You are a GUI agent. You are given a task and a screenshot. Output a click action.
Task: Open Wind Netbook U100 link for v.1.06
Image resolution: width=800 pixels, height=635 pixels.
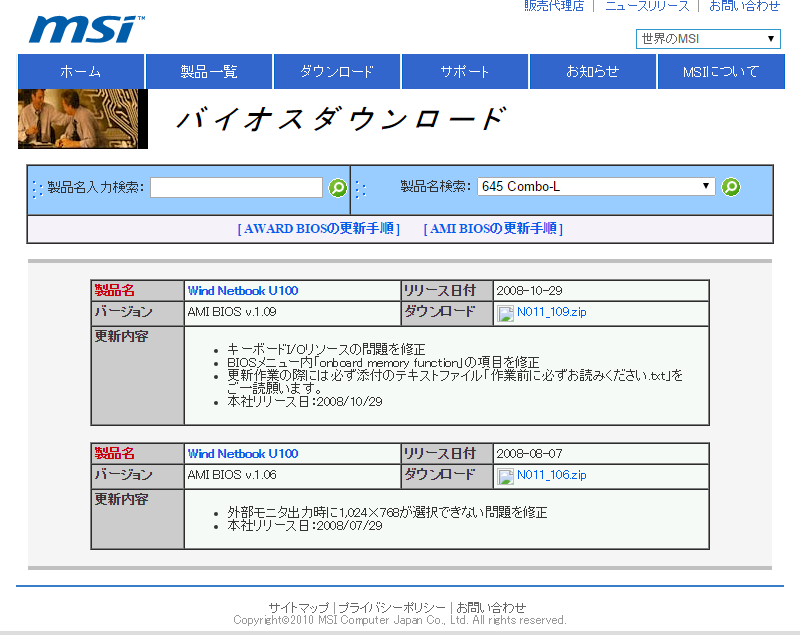(x=243, y=454)
